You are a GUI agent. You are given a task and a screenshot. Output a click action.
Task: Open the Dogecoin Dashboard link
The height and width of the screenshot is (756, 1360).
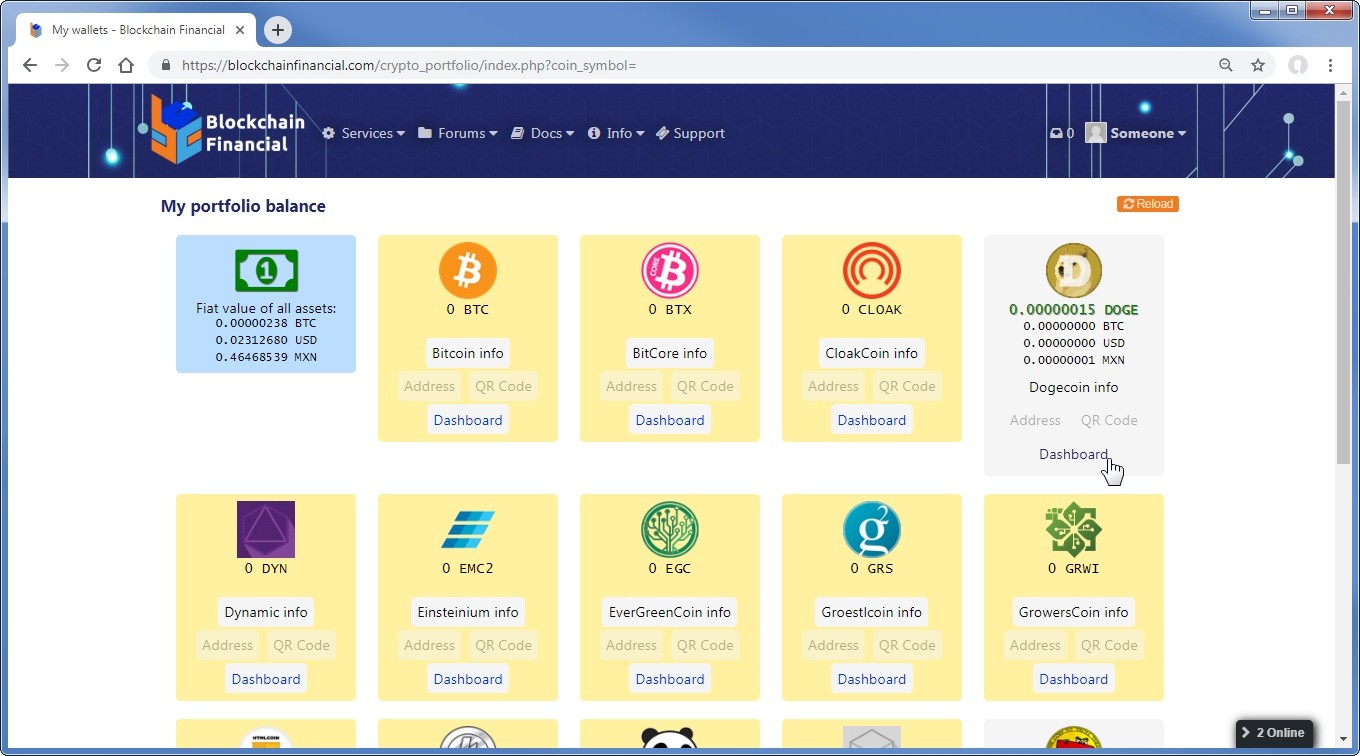tap(1073, 454)
